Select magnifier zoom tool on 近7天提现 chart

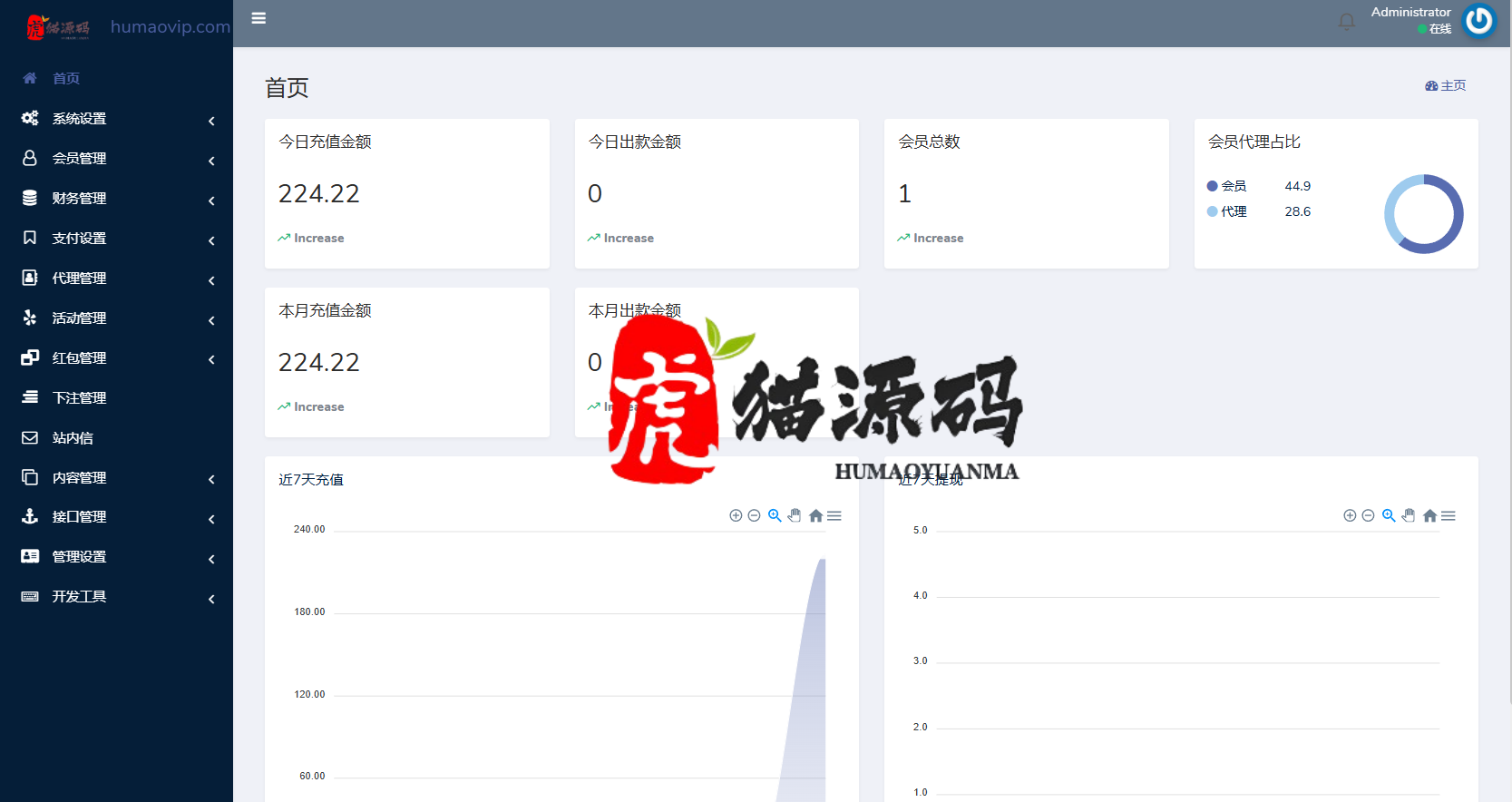[1389, 515]
